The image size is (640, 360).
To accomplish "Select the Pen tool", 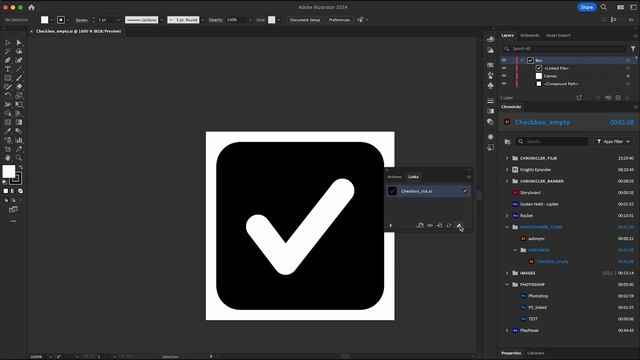I will click(8, 60).
